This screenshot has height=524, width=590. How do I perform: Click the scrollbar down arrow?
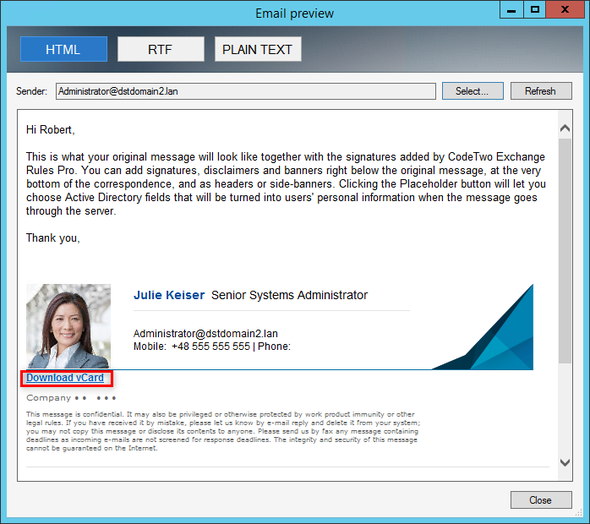tap(564, 463)
